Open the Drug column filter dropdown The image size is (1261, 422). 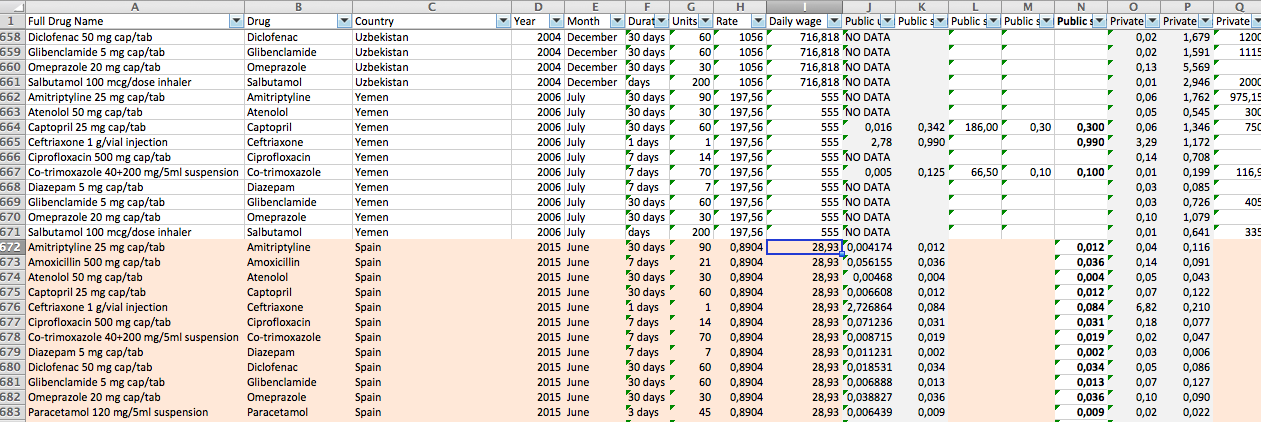pyautogui.click(x=344, y=21)
